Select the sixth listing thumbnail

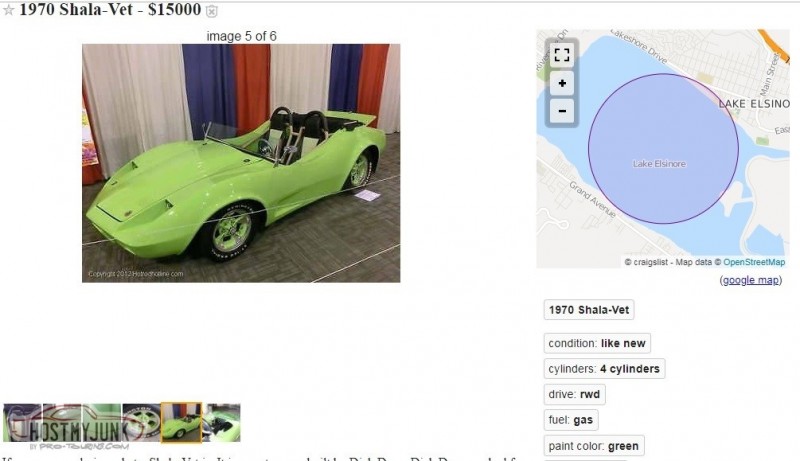(221, 423)
